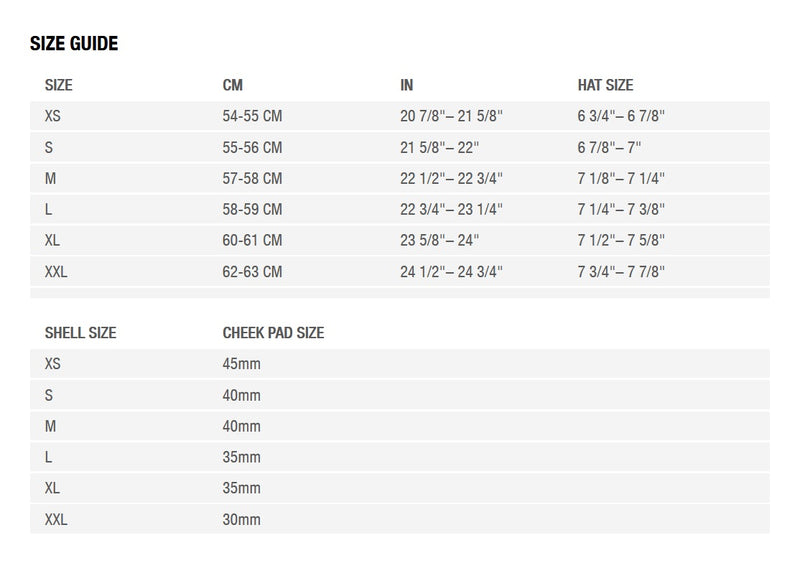Select the 62-63 CM cell

coord(252,271)
